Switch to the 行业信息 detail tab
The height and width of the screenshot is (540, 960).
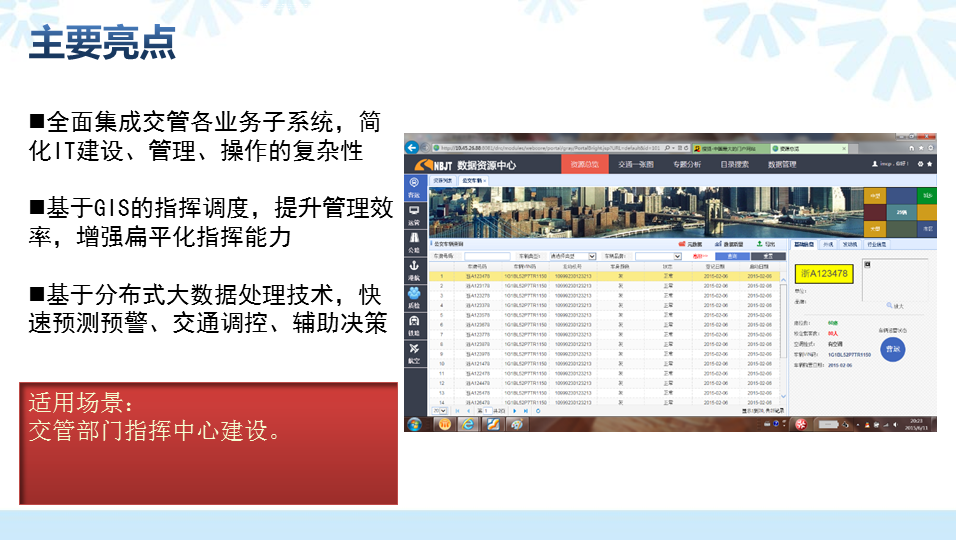876,244
